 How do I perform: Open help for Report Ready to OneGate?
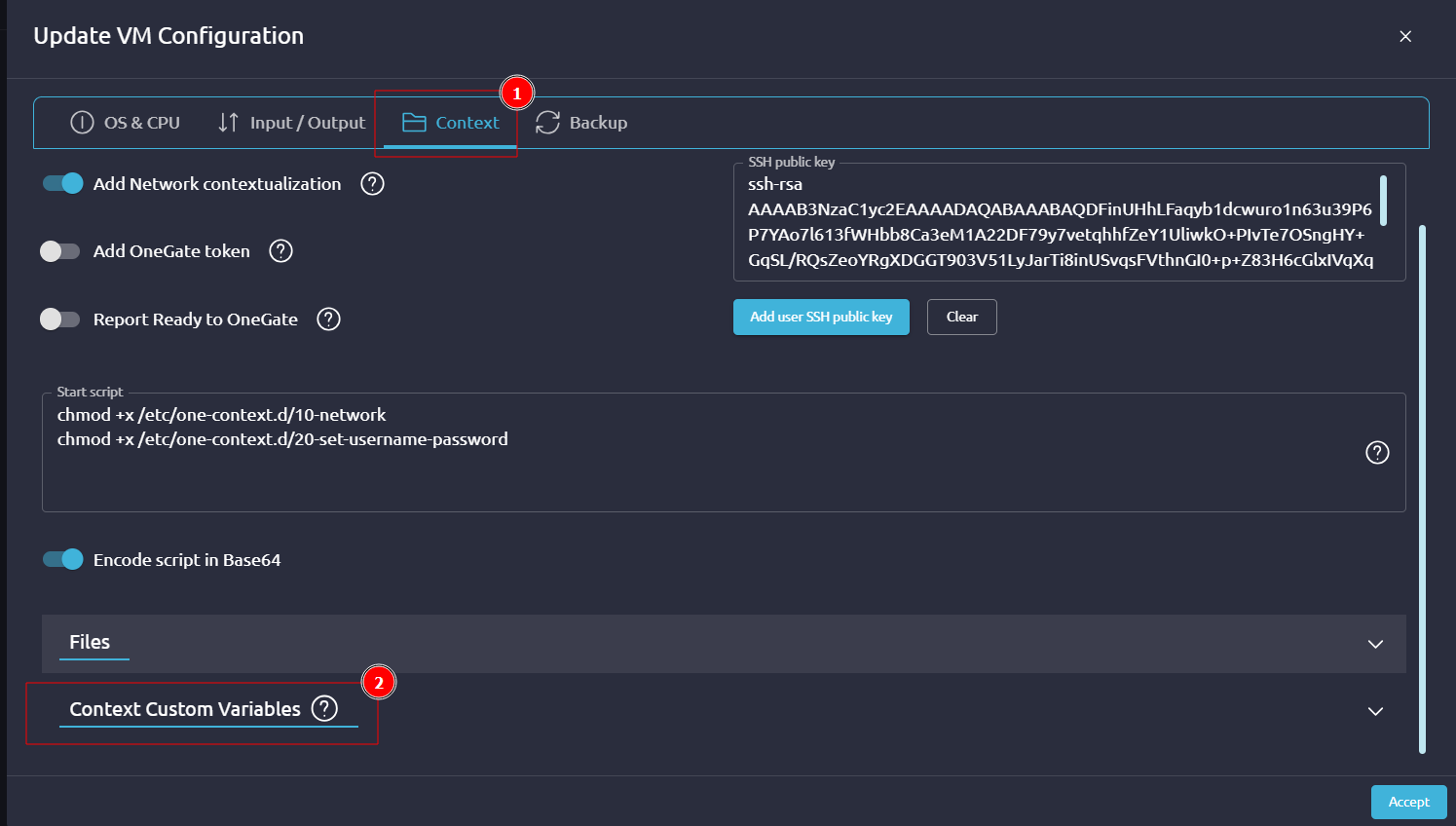click(x=328, y=319)
